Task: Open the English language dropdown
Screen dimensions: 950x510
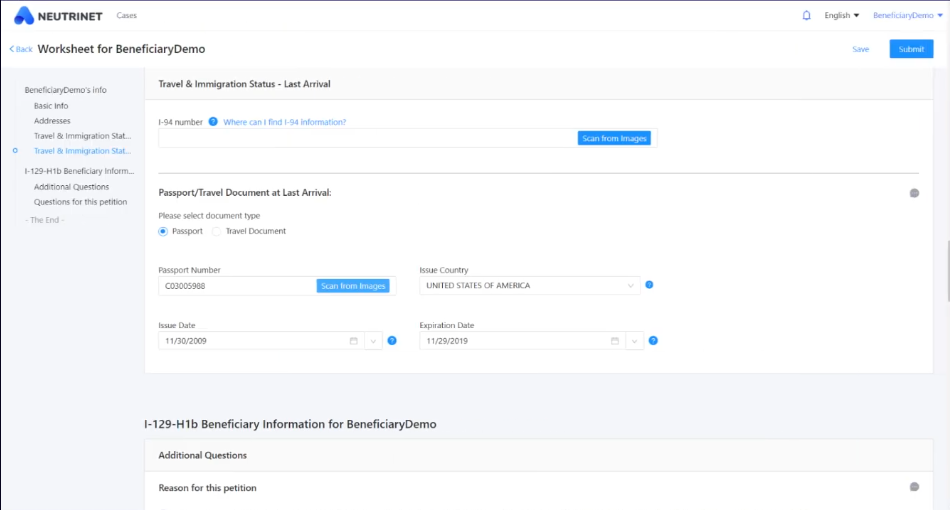Action: coord(842,15)
